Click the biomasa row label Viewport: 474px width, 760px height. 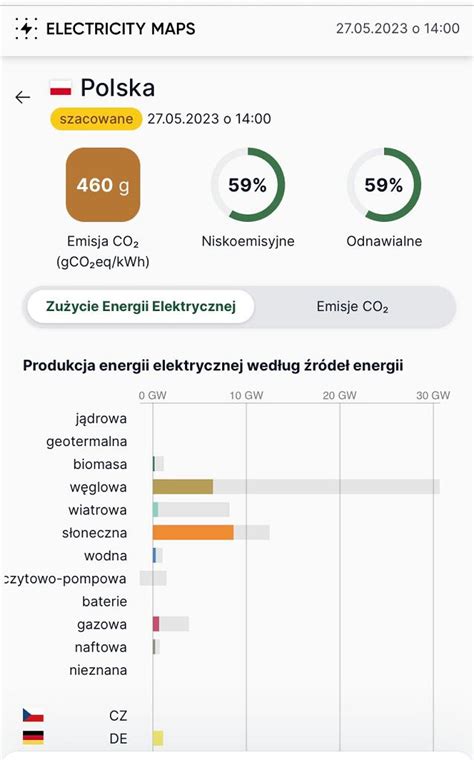tap(100, 464)
